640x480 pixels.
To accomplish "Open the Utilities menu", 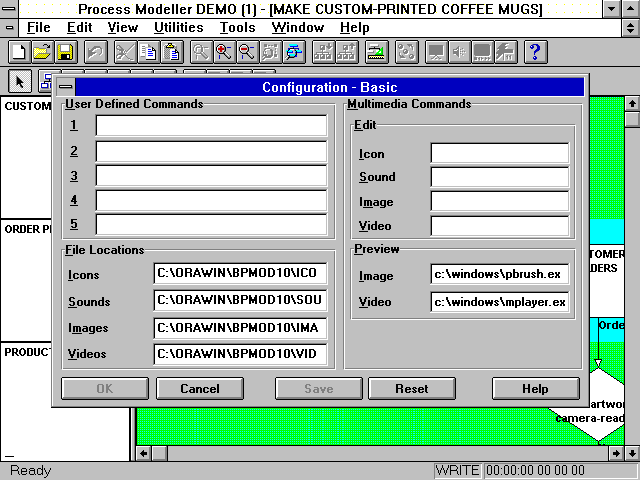I will 179,28.
